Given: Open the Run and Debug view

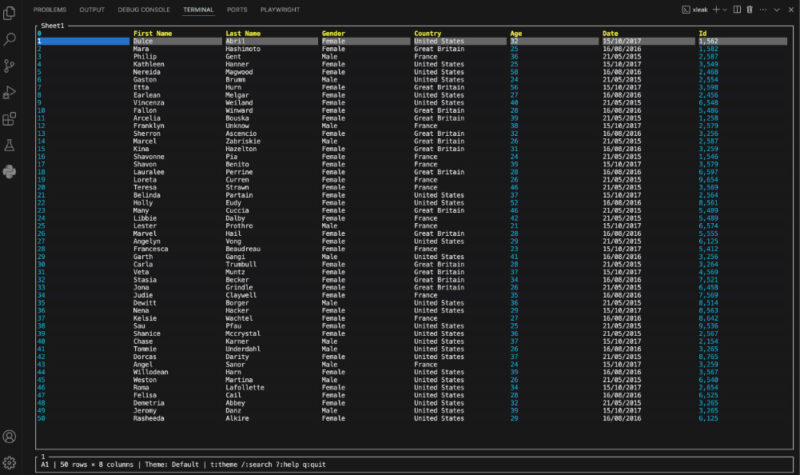Looking at the screenshot, I should [9, 92].
